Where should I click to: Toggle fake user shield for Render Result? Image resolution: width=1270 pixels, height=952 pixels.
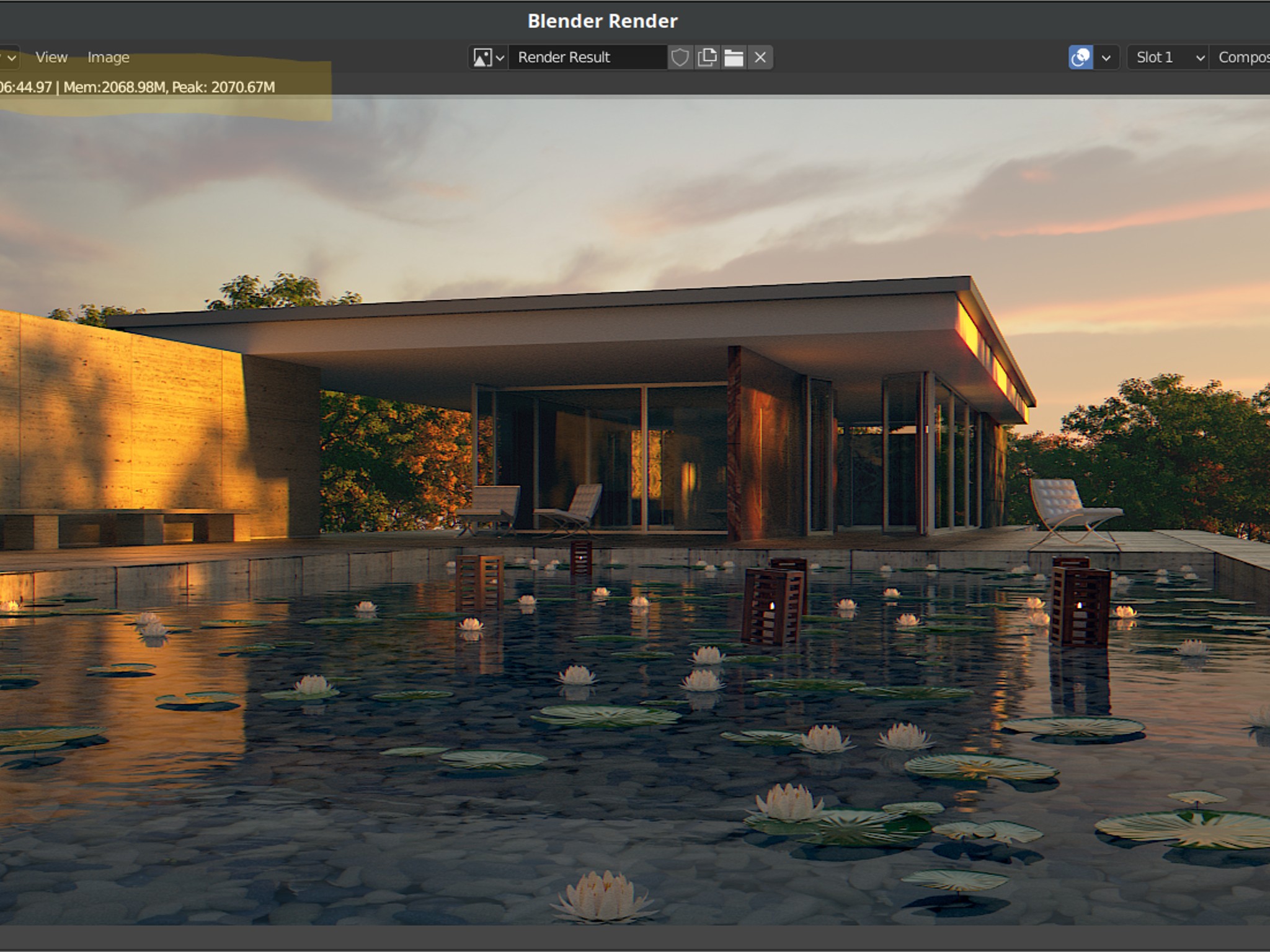(x=680, y=58)
